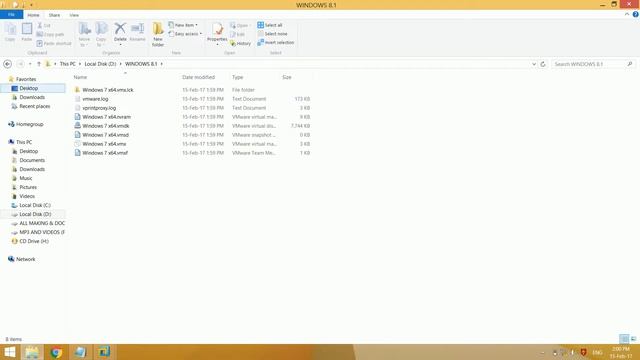The height and width of the screenshot is (360, 640).
Task: Open CD Drive (H:) in the sidebar
Action: tap(34, 241)
